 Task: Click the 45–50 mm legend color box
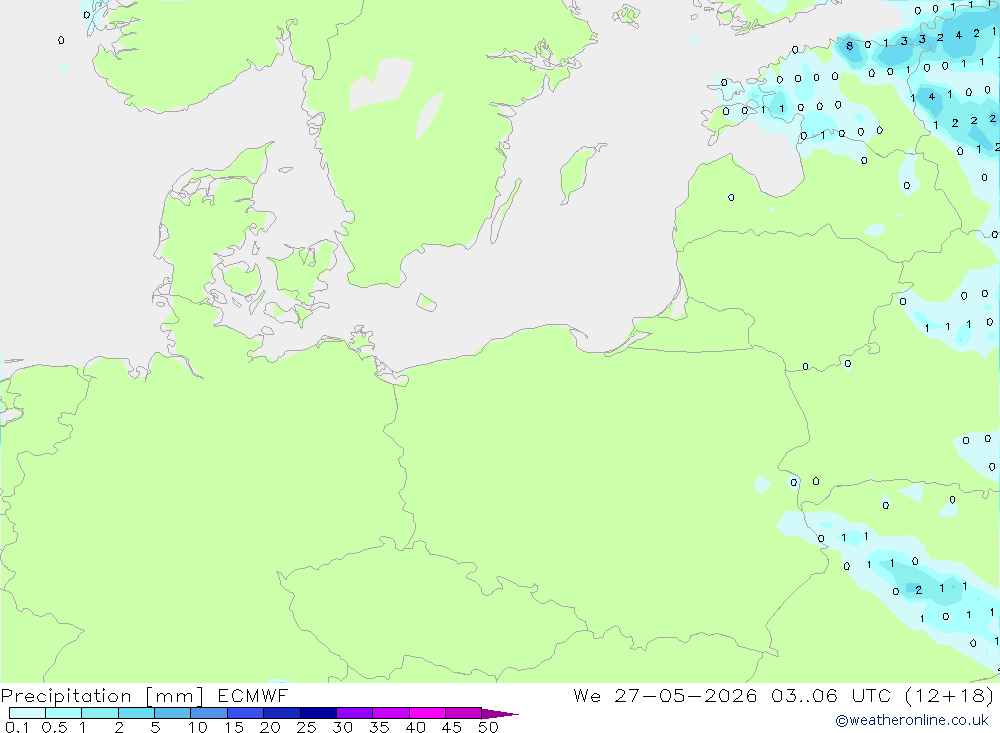pyautogui.click(x=464, y=713)
